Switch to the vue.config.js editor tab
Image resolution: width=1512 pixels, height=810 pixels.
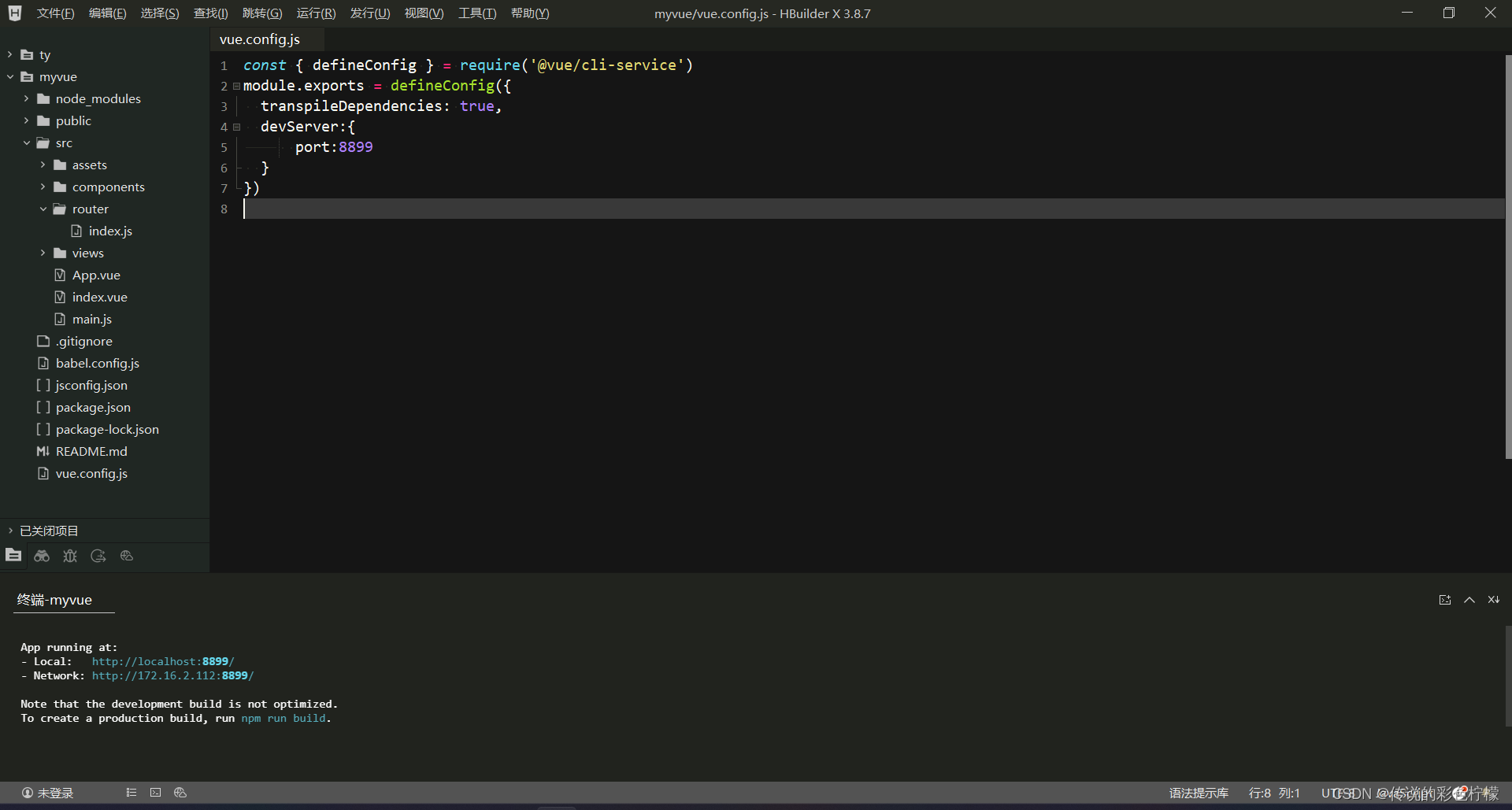(x=260, y=39)
